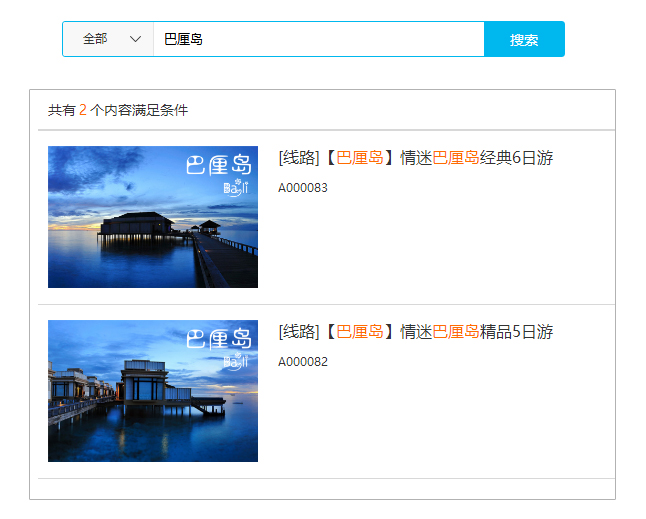Click the orange result count number 2
646x519 pixels.
(x=83, y=110)
